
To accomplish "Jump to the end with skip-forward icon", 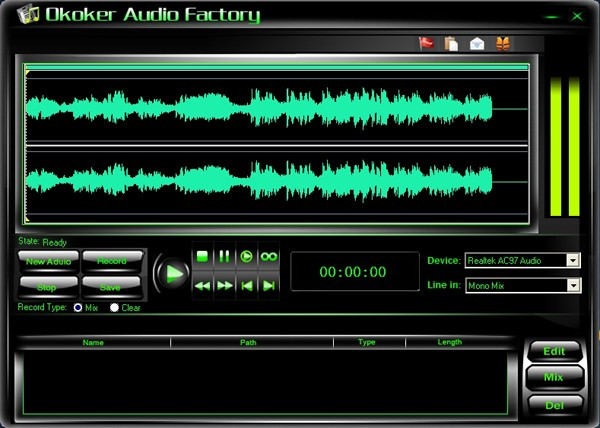I will click(269, 285).
